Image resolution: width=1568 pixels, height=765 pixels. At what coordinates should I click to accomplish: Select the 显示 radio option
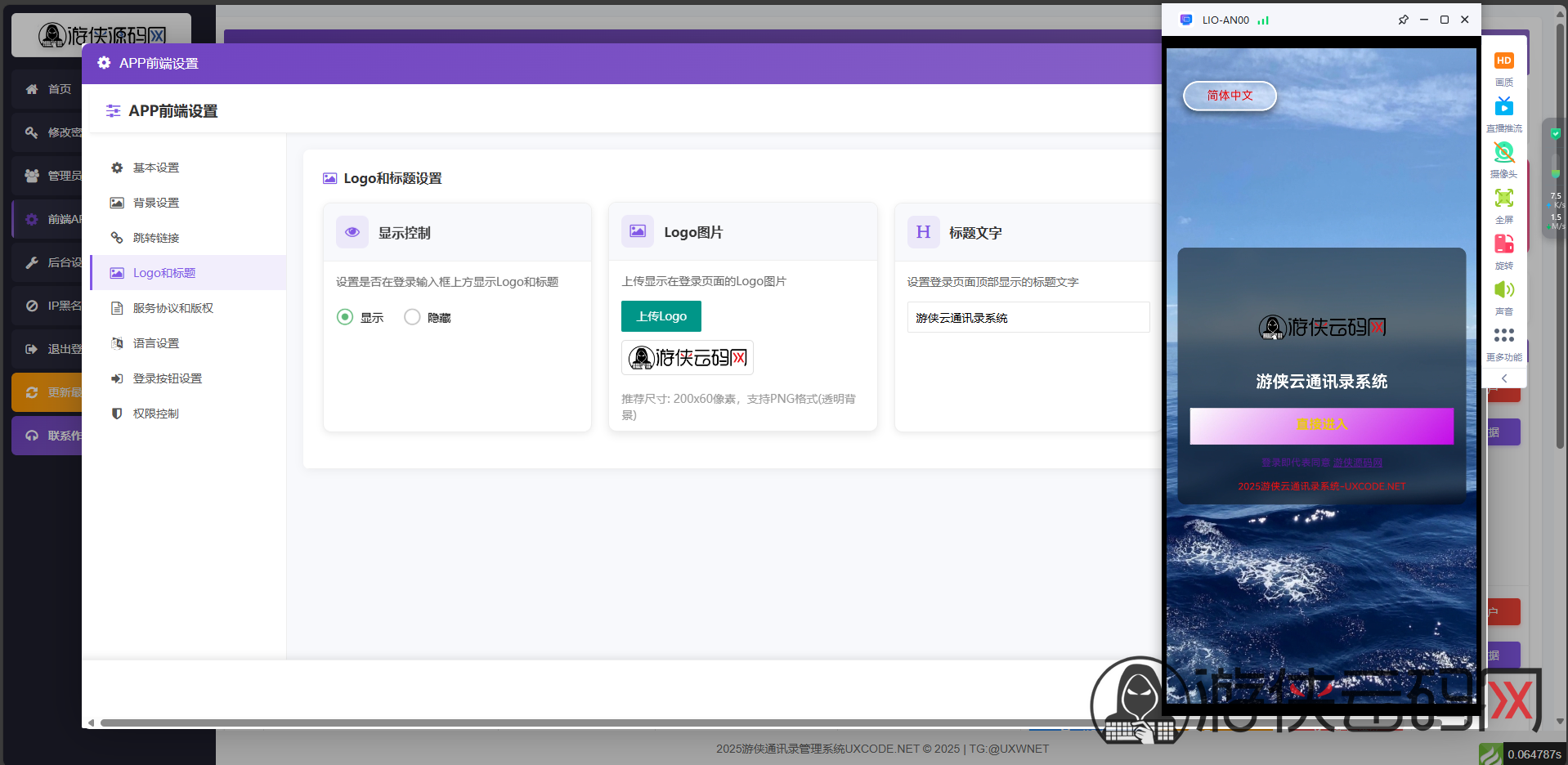[x=345, y=317]
